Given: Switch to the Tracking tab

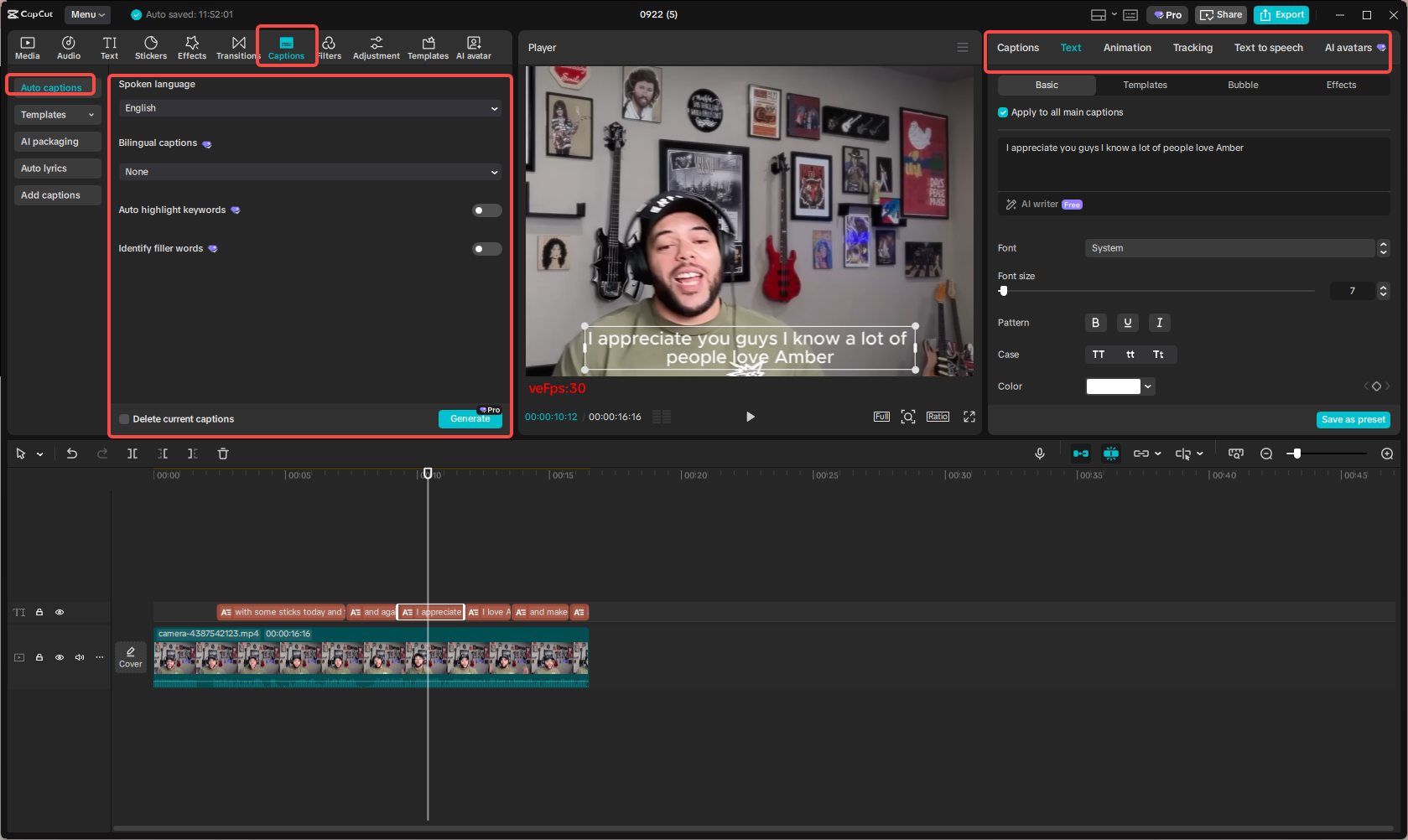Looking at the screenshot, I should pyautogui.click(x=1192, y=48).
